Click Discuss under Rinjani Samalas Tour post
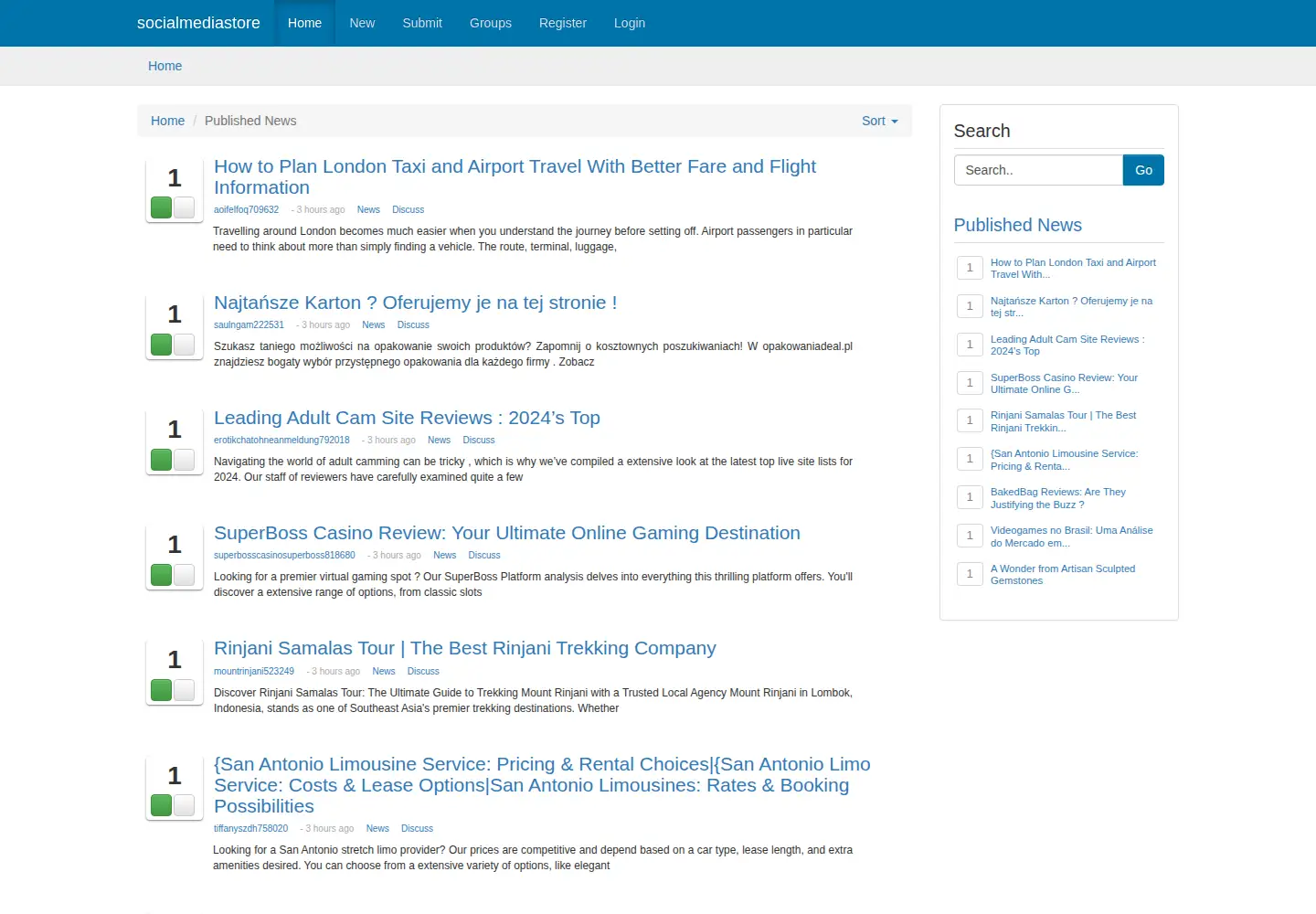The width and height of the screenshot is (1316, 914). [x=423, y=671]
